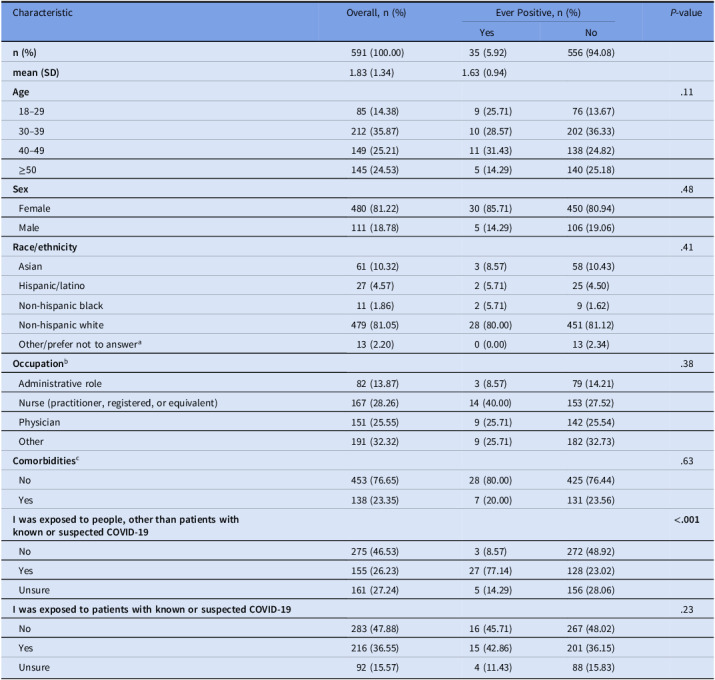
Task: Select the '480 (81.22)' cell
Action: click(x=375, y=208)
